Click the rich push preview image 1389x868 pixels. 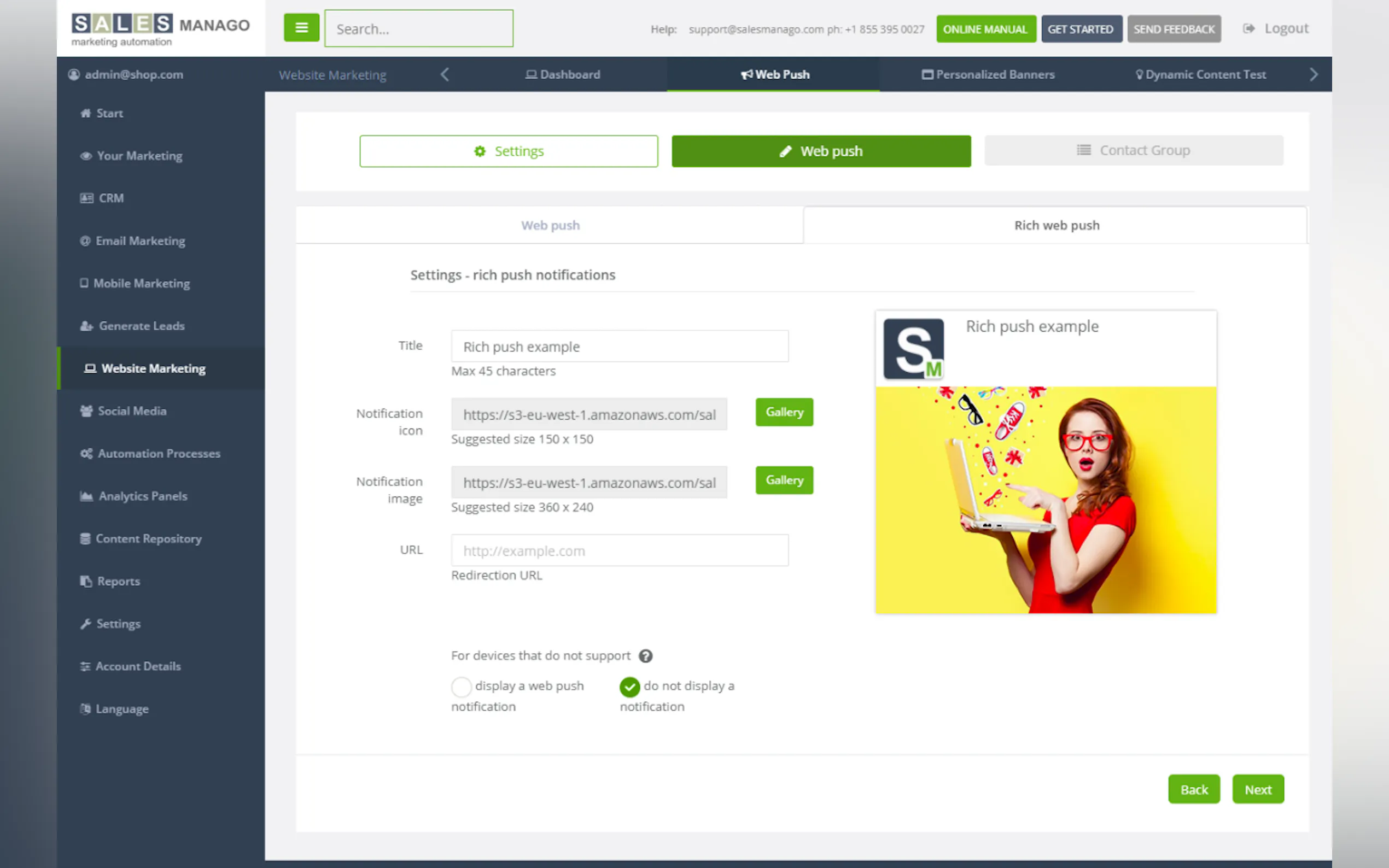[x=1045, y=500]
